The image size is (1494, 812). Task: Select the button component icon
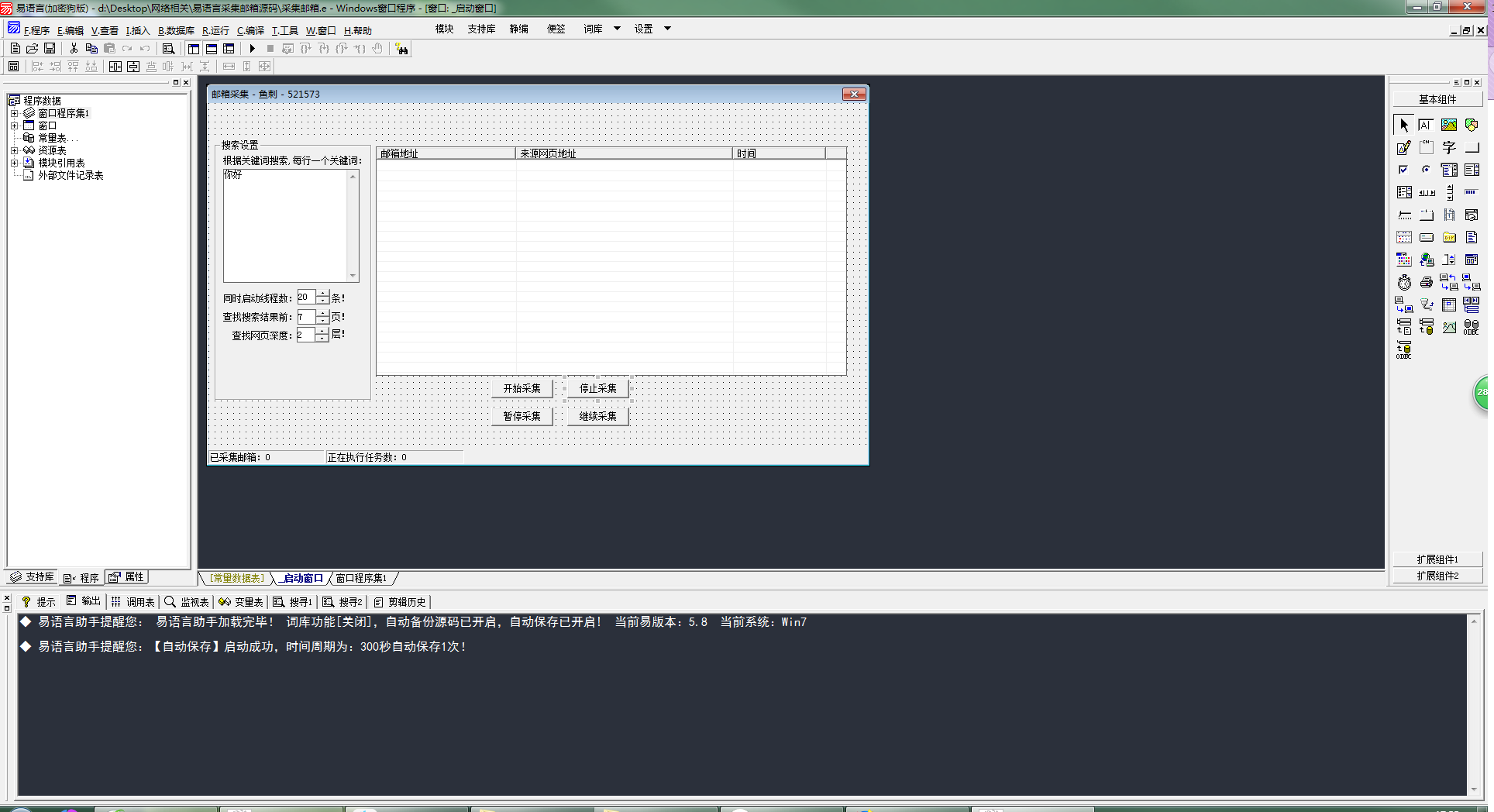pyautogui.click(x=1471, y=147)
